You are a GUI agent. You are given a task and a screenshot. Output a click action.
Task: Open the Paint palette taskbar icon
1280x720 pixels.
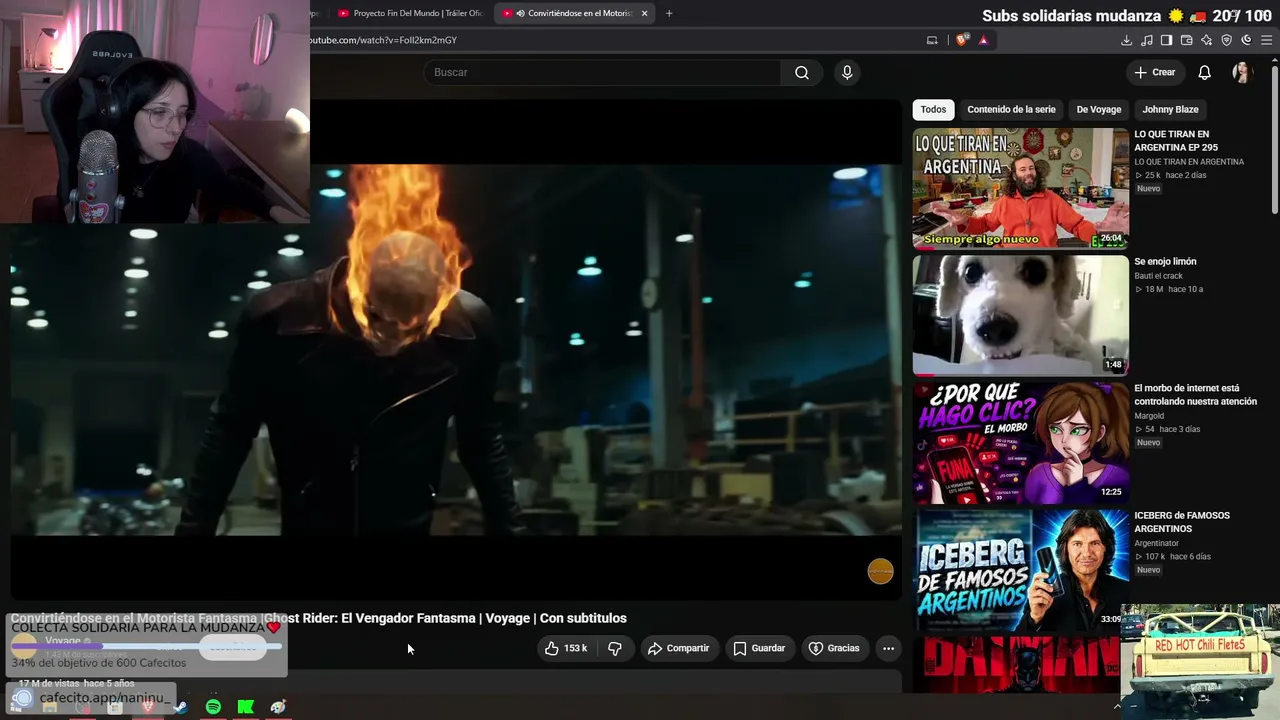(x=278, y=707)
